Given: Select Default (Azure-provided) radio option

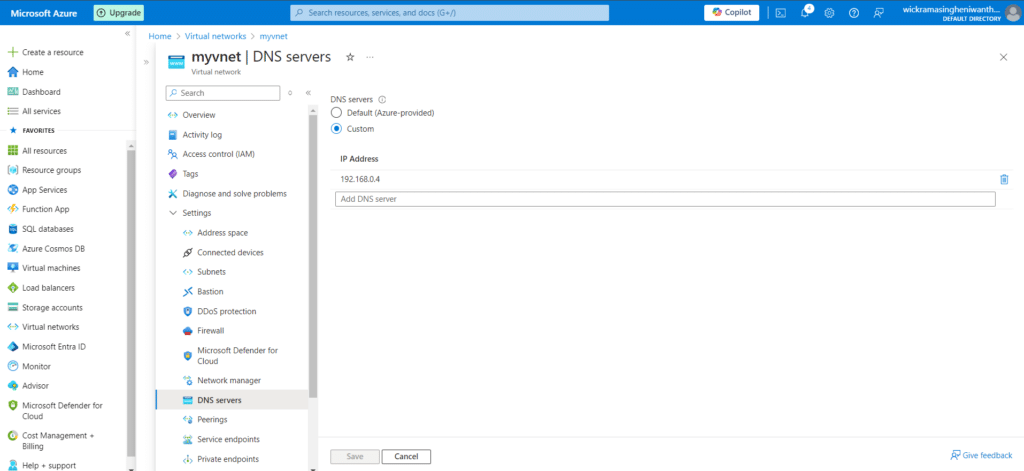Looking at the screenshot, I should [337, 113].
